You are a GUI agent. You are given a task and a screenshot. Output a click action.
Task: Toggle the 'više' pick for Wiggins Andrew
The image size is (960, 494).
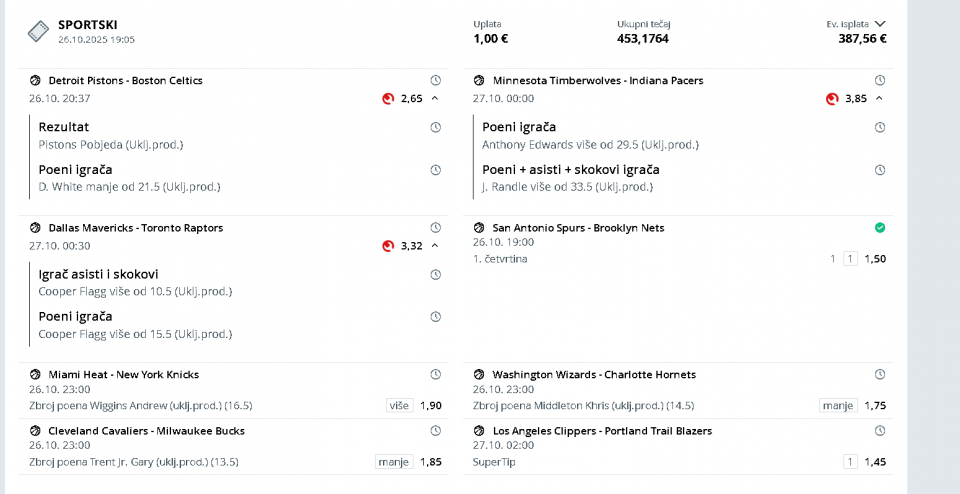(400, 405)
